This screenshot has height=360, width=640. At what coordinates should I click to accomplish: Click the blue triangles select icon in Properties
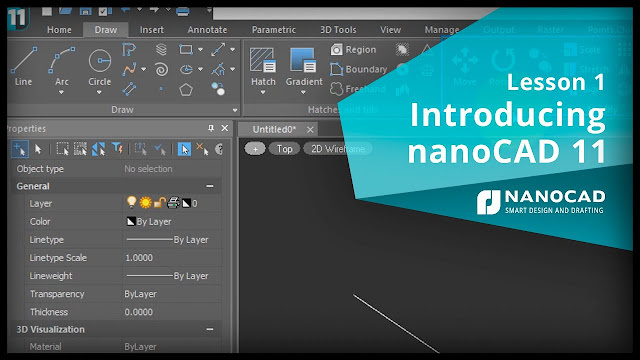pos(98,149)
